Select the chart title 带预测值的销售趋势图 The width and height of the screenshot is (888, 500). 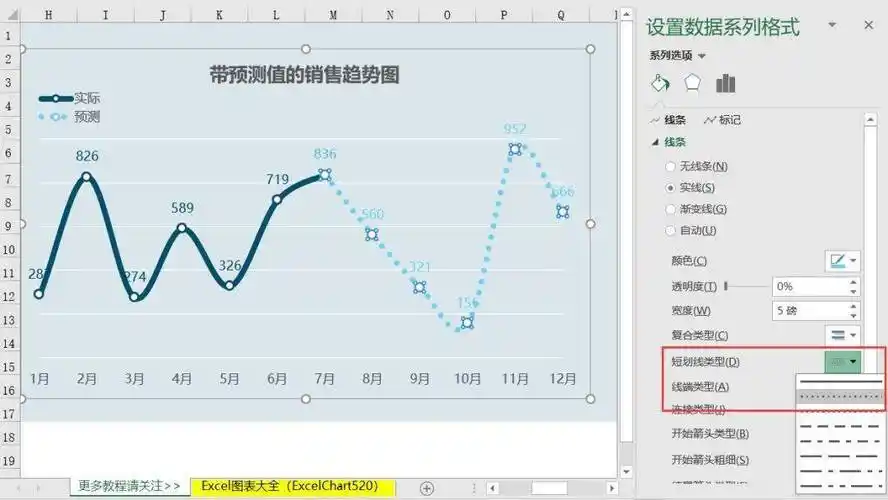click(x=305, y=75)
